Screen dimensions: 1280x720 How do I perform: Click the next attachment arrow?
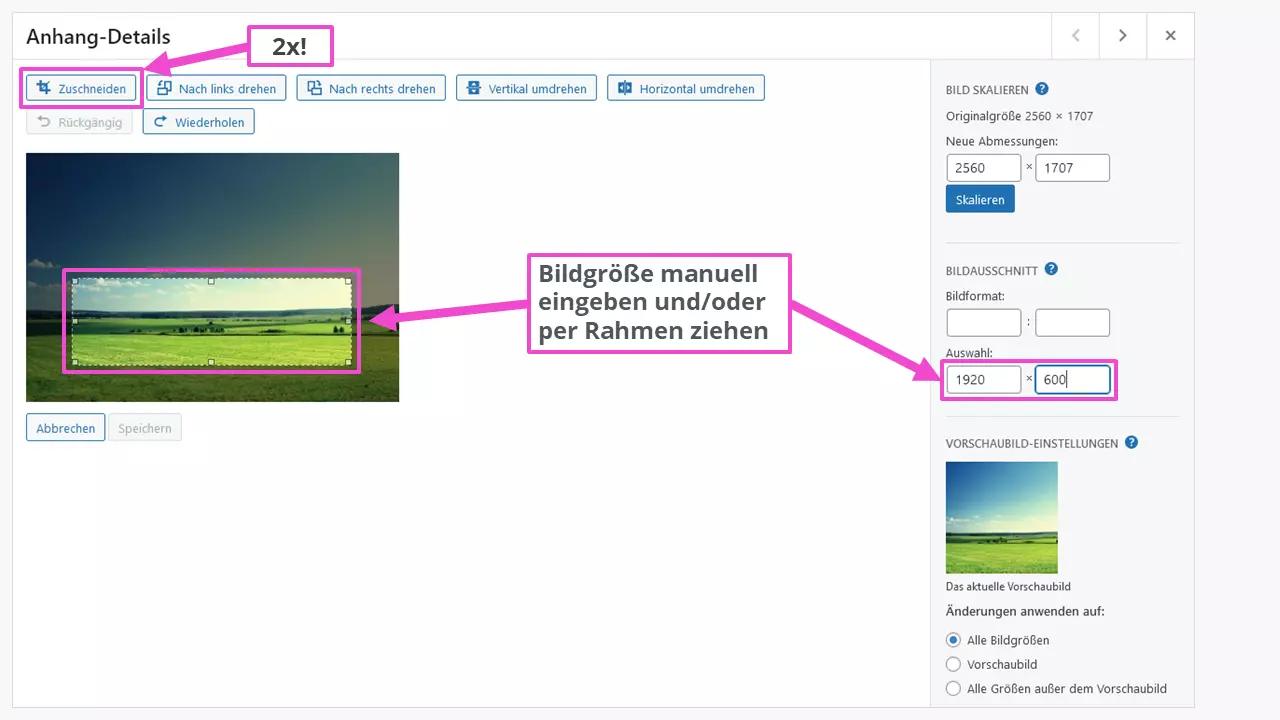tap(1122, 34)
